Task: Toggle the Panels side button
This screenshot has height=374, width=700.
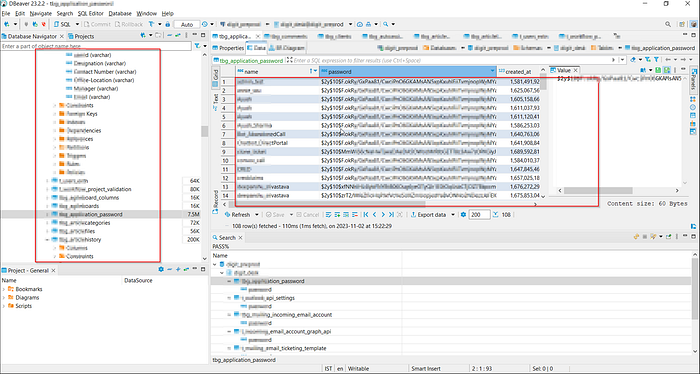Action: coord(693,79)
